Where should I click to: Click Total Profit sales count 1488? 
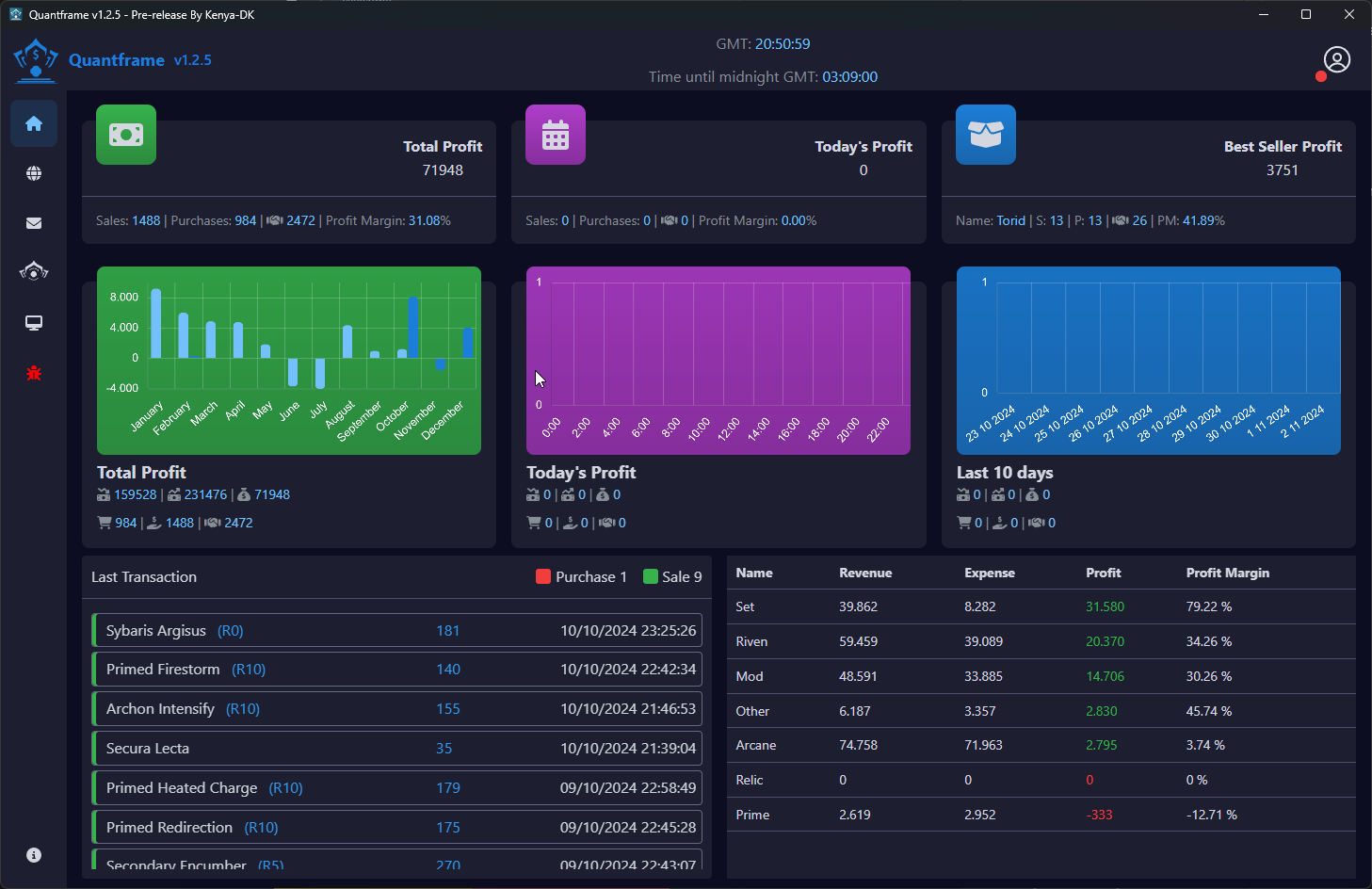click(146, 220)
